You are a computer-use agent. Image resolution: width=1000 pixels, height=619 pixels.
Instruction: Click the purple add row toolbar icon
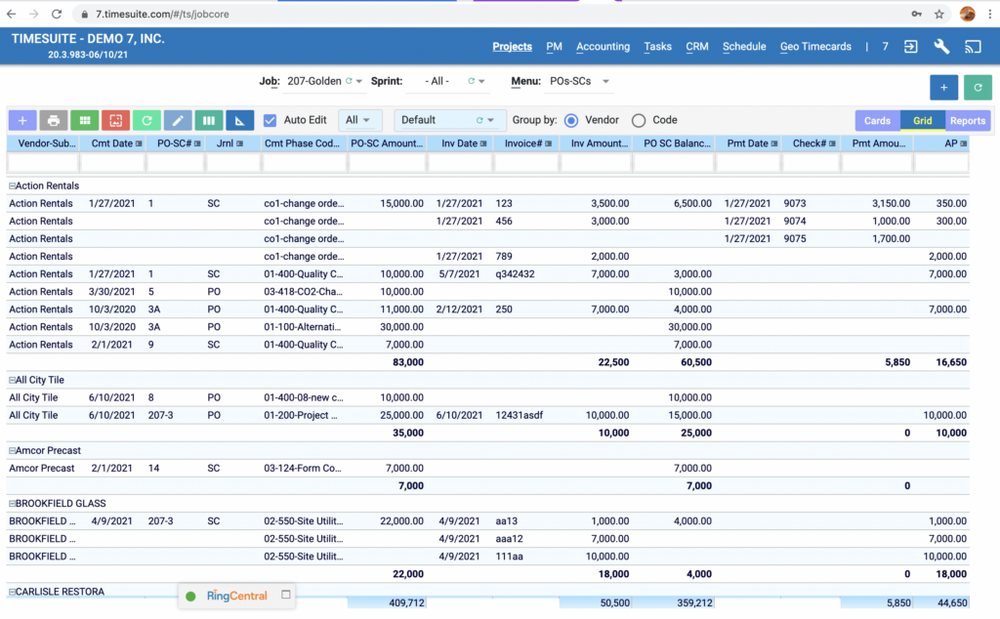(22, 120)
